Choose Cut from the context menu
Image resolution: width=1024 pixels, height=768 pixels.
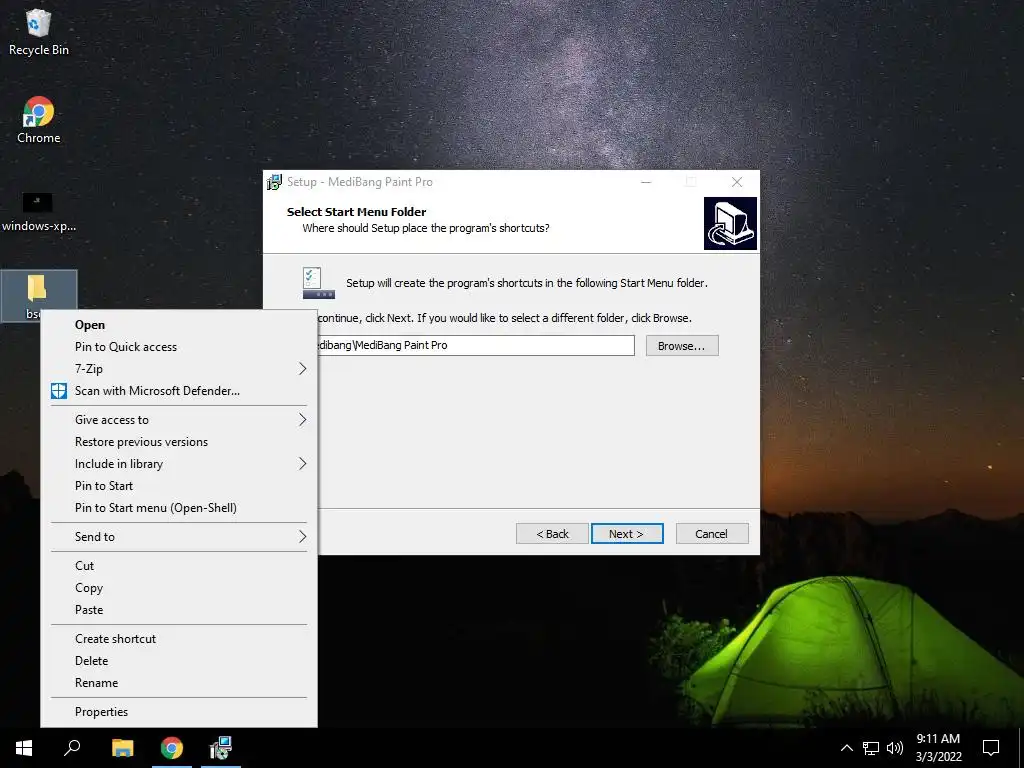179,566
